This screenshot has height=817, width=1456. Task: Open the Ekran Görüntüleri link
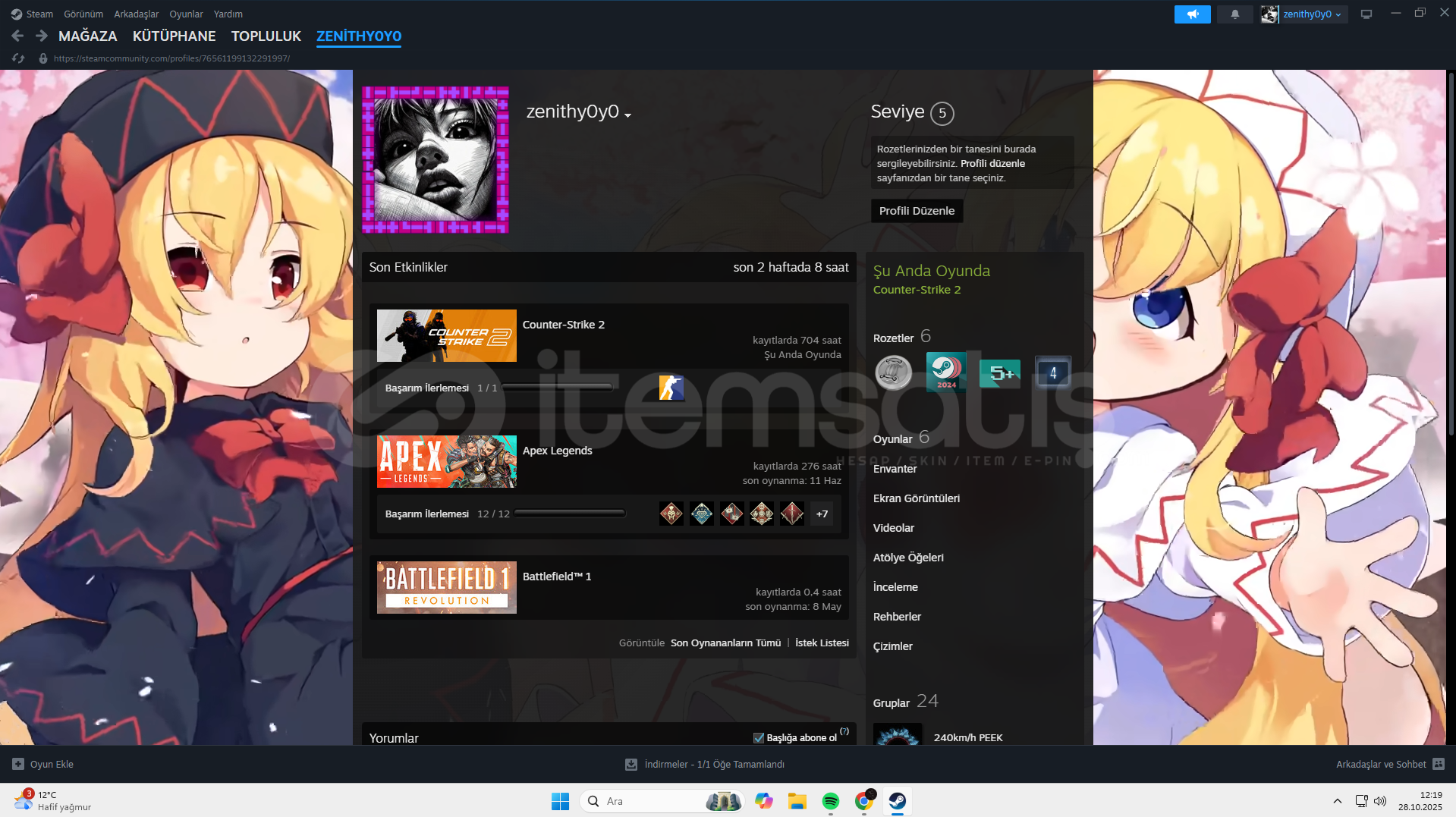click(x=917, y=498)
